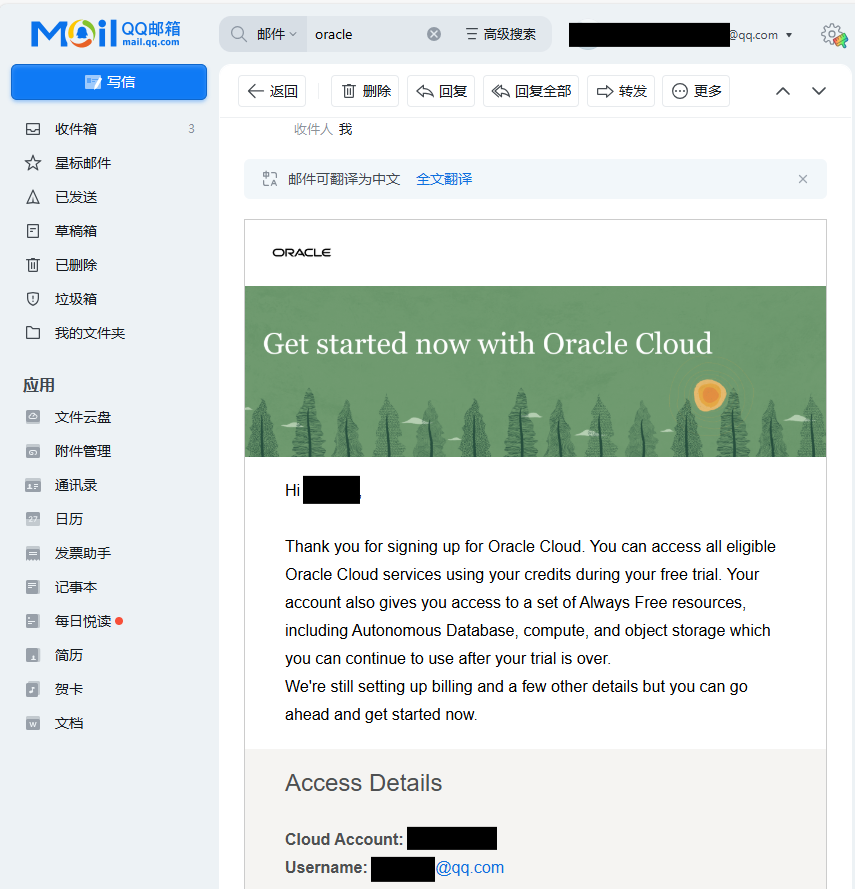Click the drafts icon beside 草稿箱

tap(33, 231)
